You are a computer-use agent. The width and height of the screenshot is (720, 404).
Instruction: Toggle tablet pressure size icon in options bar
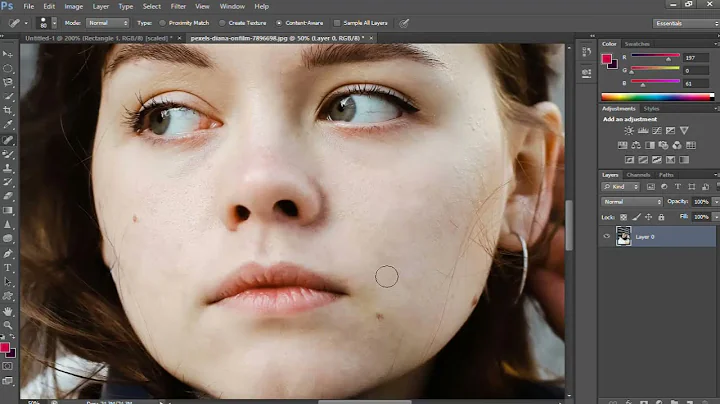(404, 23)
